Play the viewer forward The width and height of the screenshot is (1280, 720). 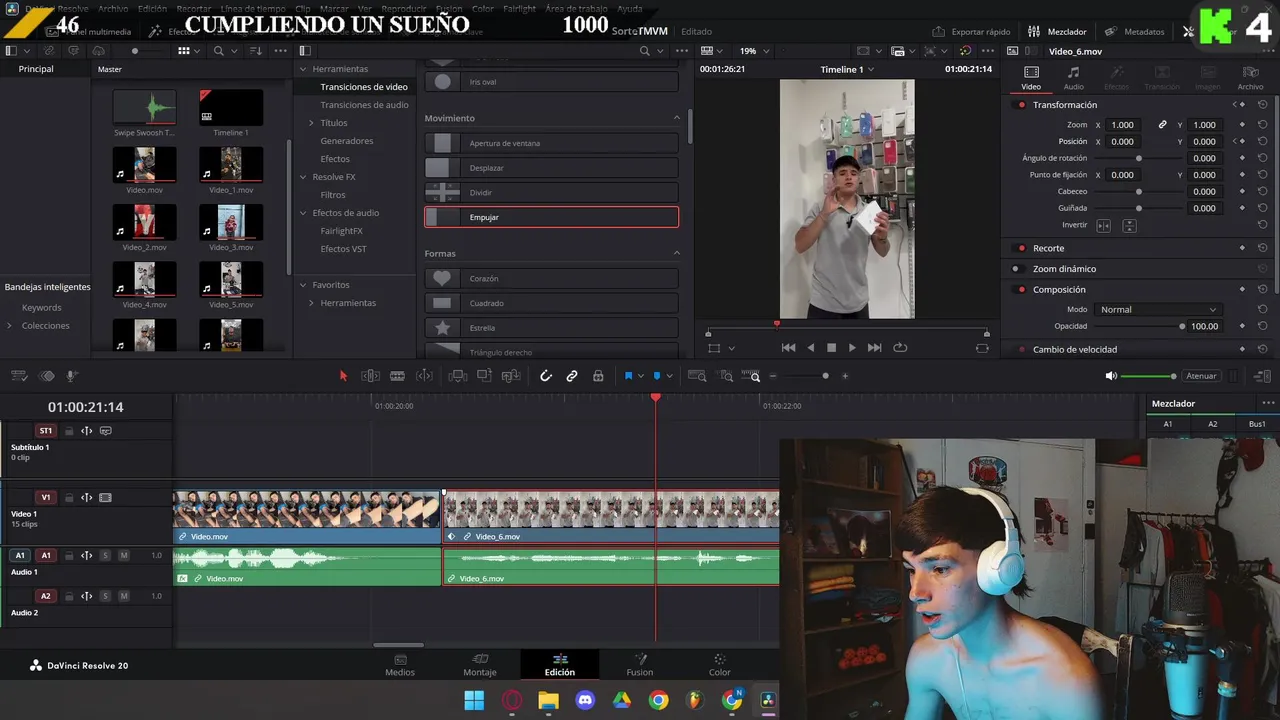[x=852, y=348]
